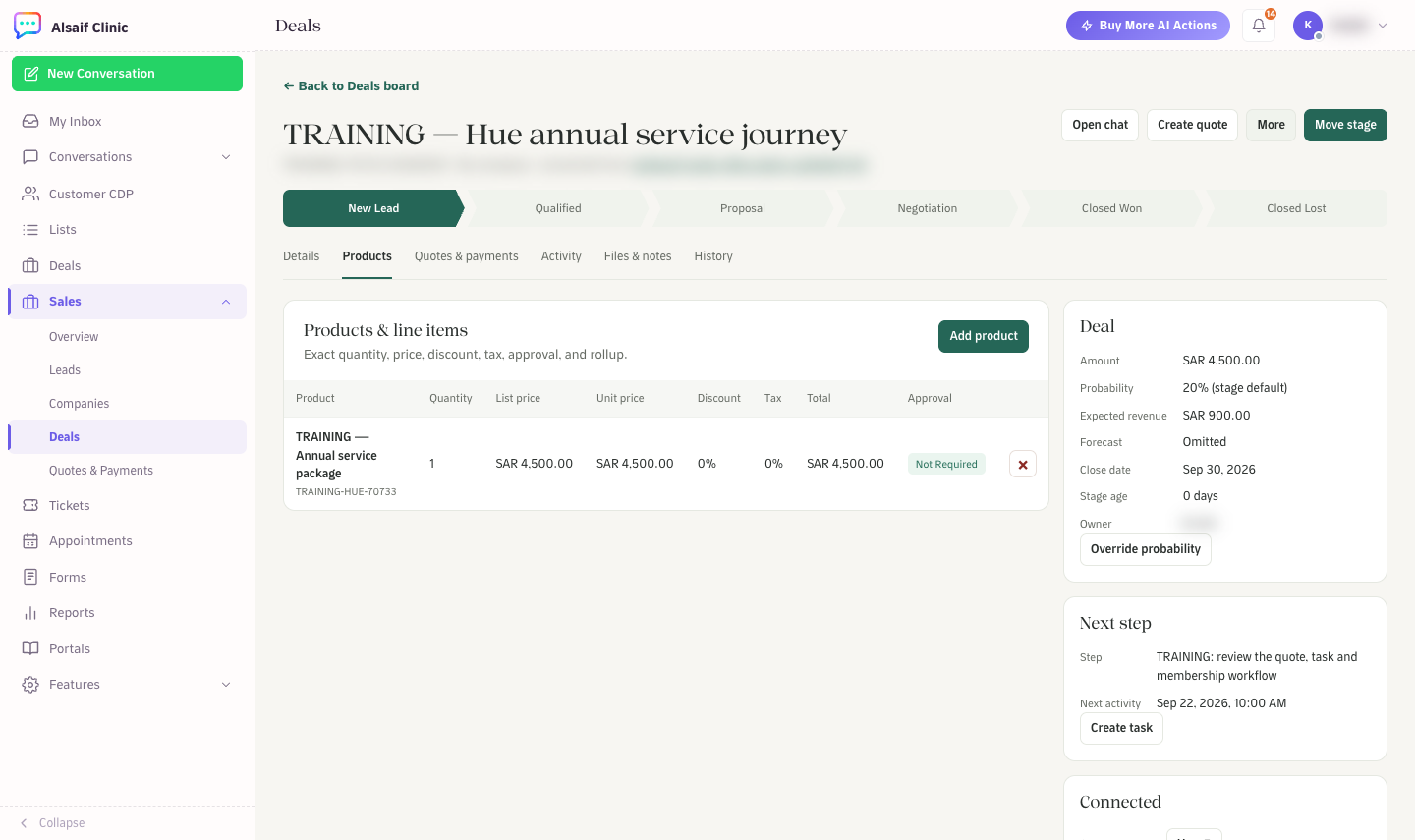This screenshot has height=840, width=1415.
Task: Open the History tab
Action: click(x=713, y=256)
